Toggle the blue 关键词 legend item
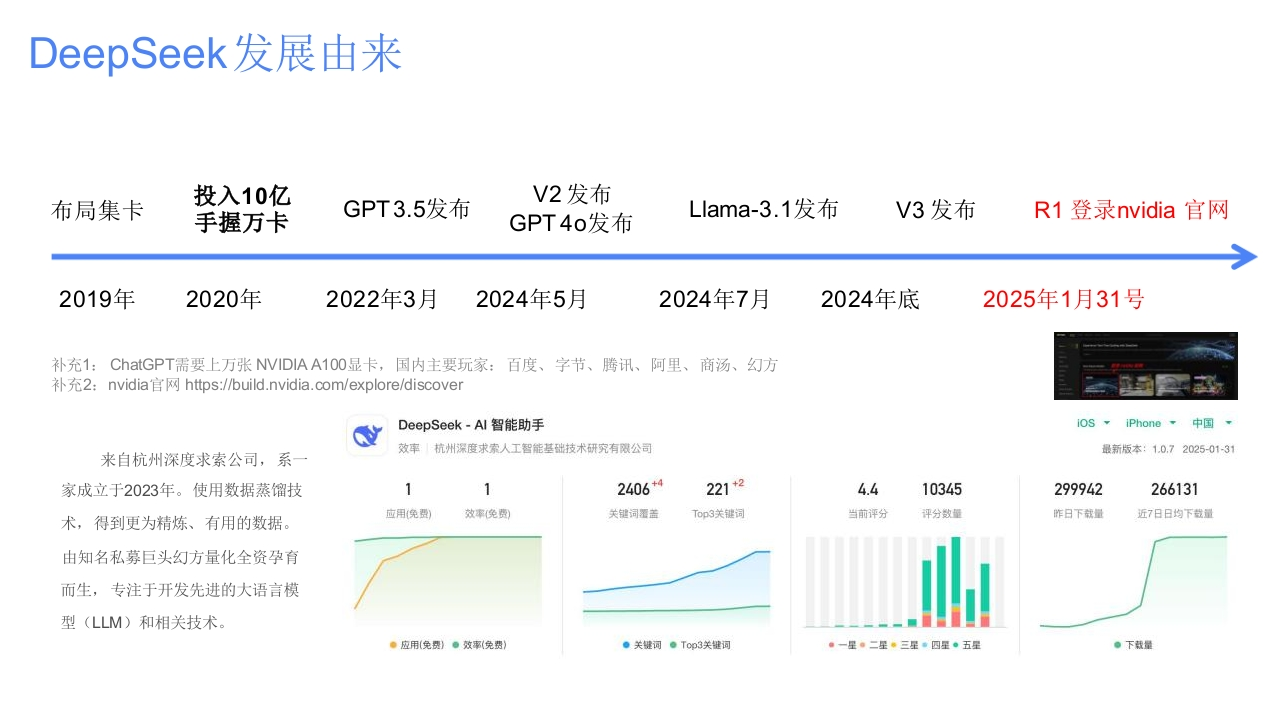Viewport: 1280px width, 720px height. [640, 645]
